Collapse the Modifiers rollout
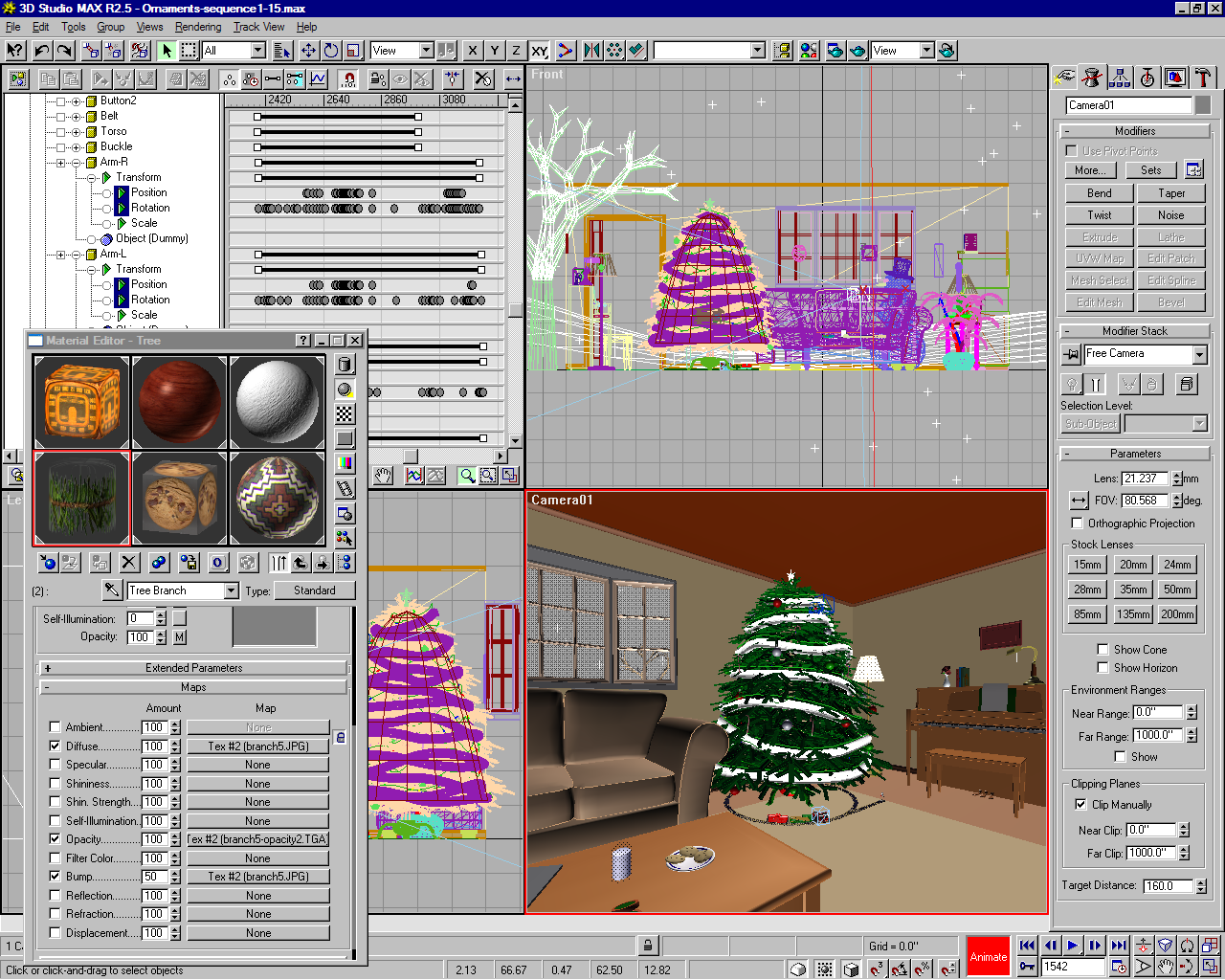This screenshot has height=980, width=1225. (x=1135, y=131)
